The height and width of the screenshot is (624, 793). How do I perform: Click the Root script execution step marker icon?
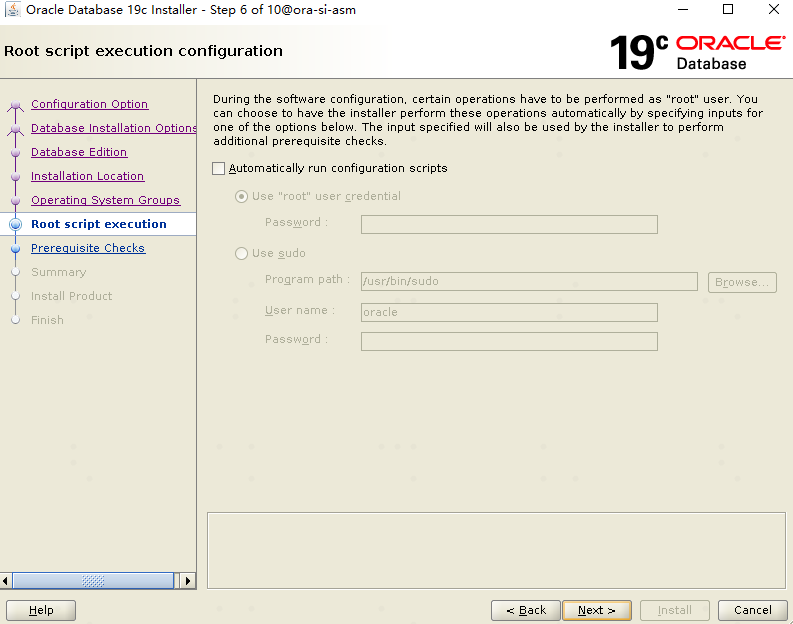click(16, 225)
